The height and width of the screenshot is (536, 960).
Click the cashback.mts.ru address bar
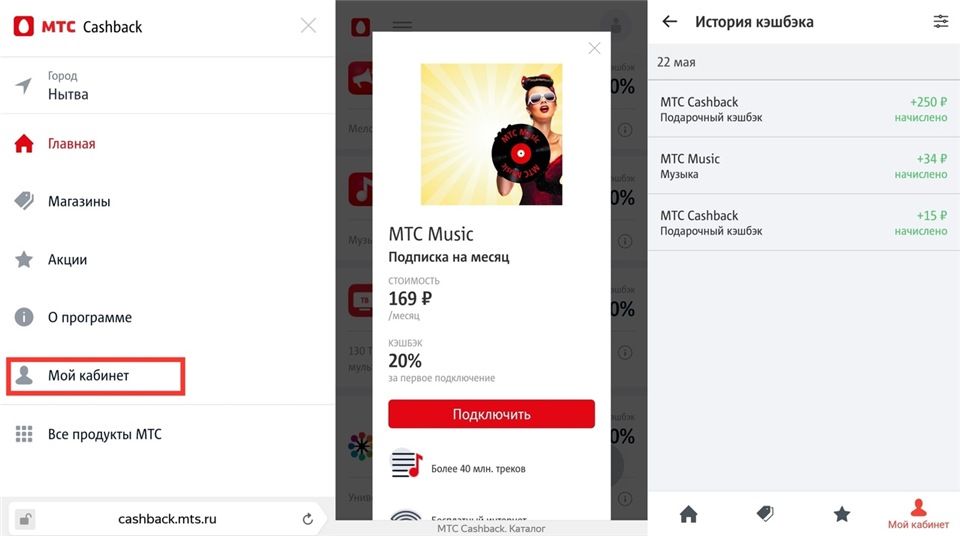[167, 519]
